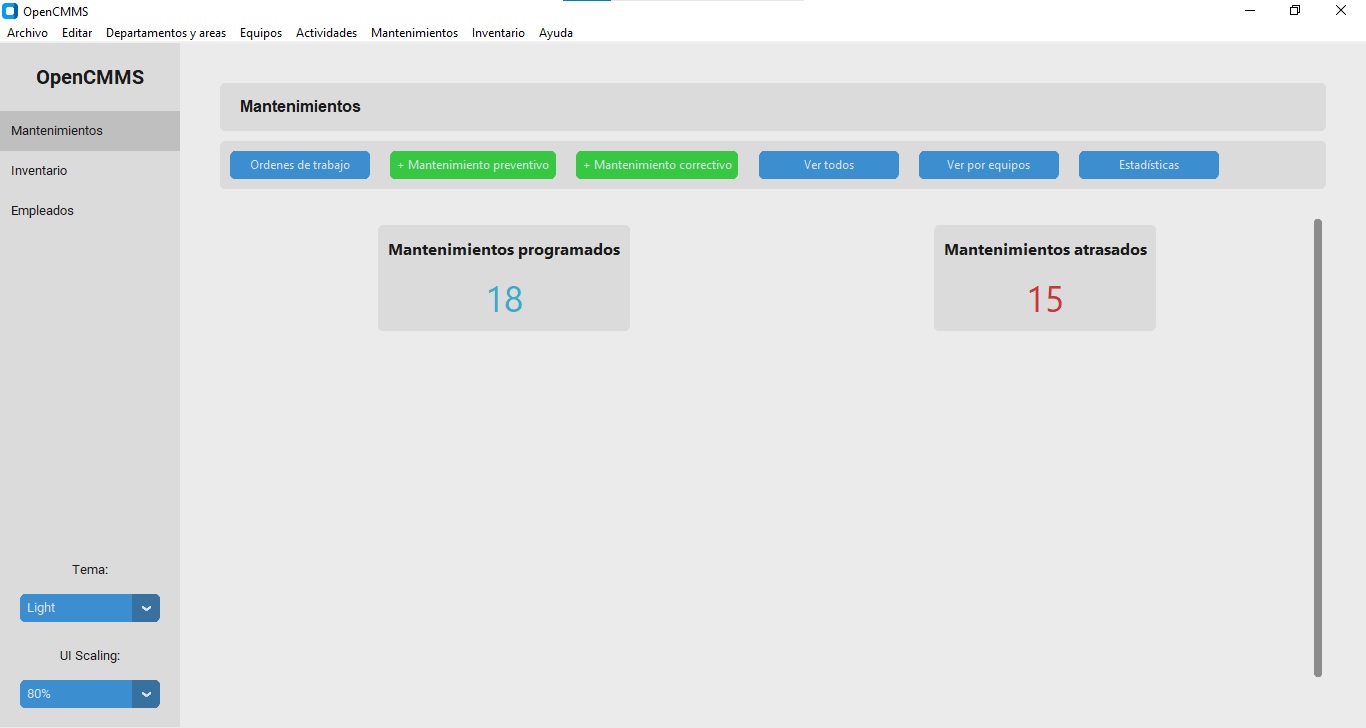Select Empleados in the sidebar
This screenshot has width=1366, height=728.
(x=42, y=210)
